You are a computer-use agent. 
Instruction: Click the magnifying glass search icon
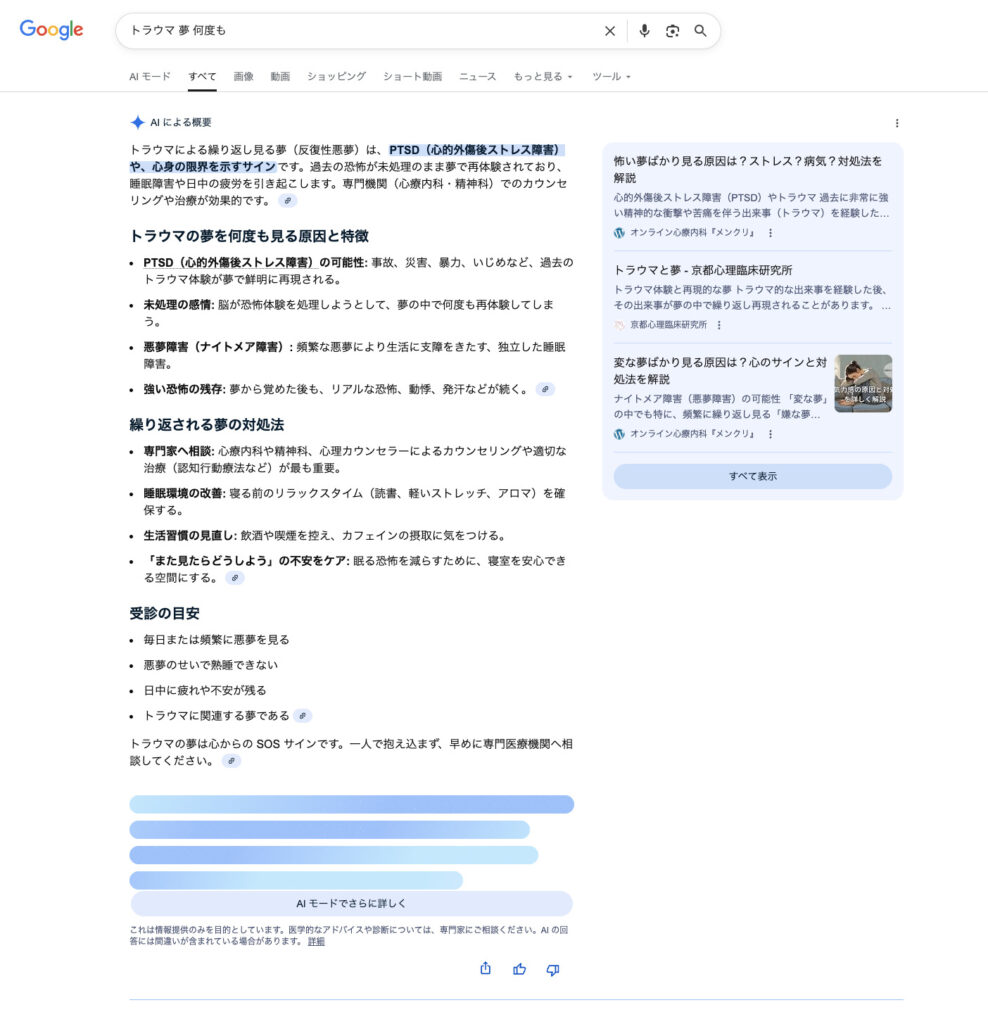[x=701, y=31]
